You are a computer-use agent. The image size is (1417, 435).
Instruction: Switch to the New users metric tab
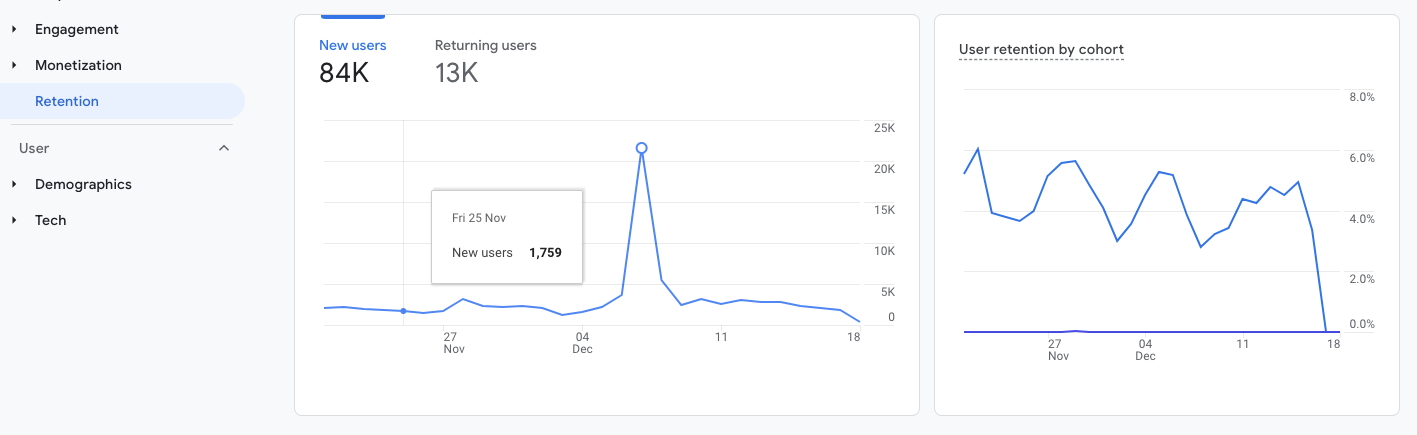click(x=352, y=46)
